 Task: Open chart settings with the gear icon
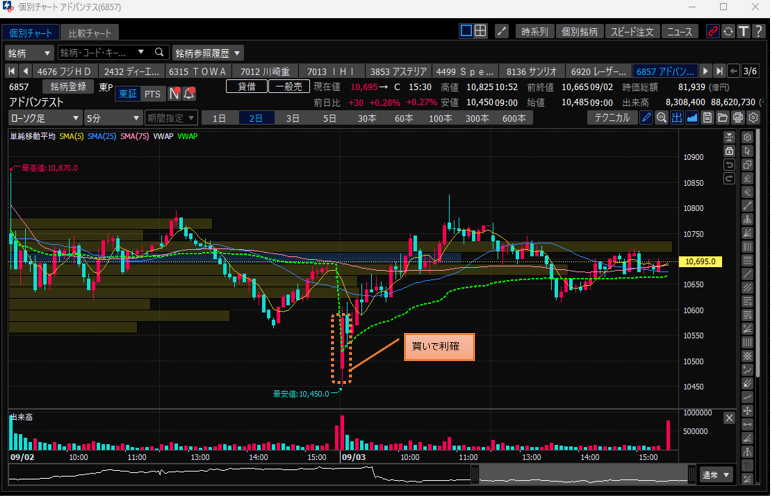coord(752,118)
